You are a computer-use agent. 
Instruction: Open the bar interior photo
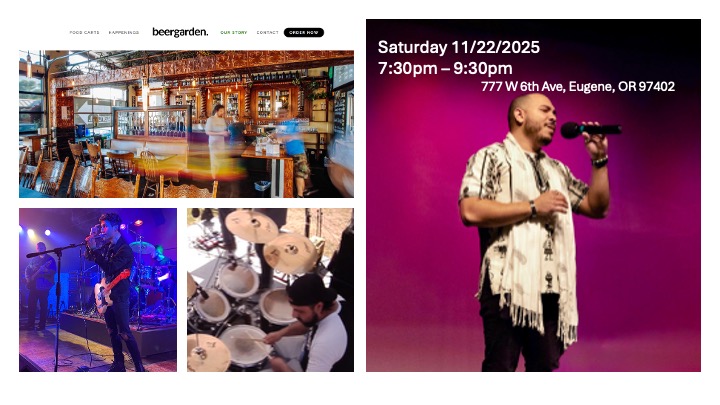186,124
